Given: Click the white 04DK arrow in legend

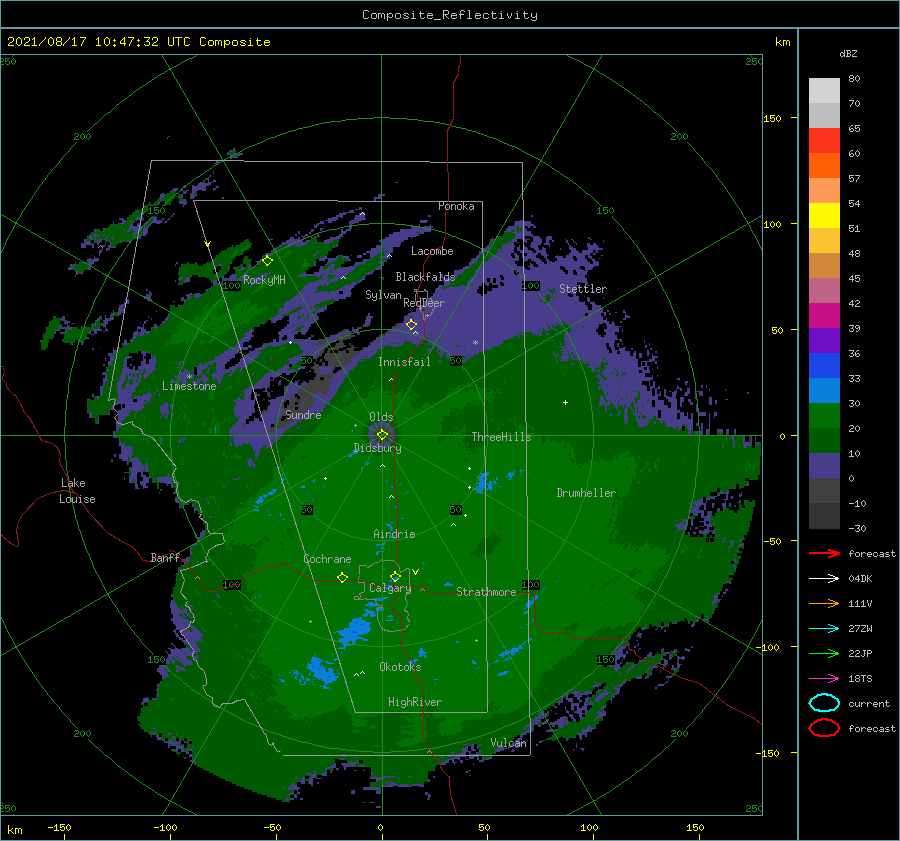Looking at the screenshot, I should (824, 579).
